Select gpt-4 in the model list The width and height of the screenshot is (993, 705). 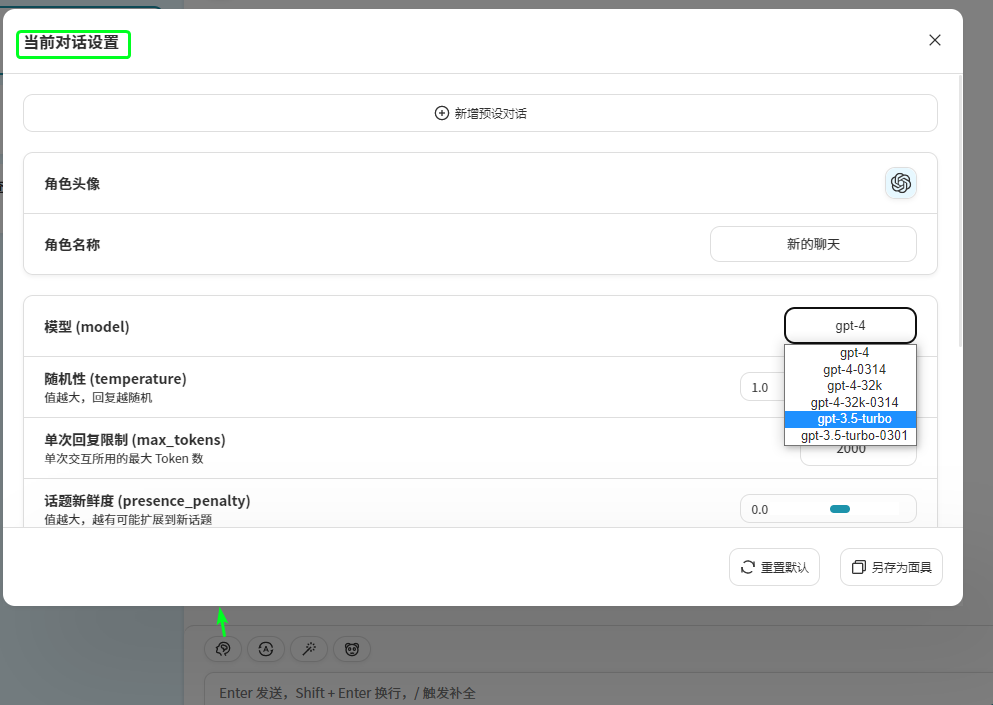click(850, 353)
